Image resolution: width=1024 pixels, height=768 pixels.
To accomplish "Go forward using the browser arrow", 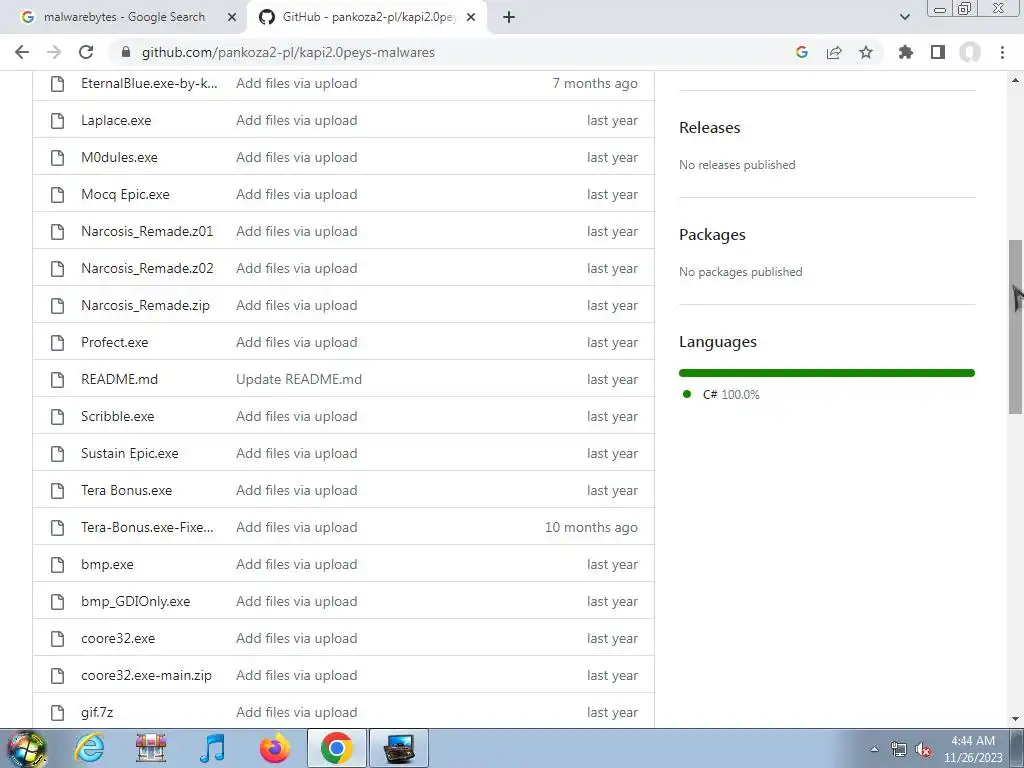I will (54, 52).
